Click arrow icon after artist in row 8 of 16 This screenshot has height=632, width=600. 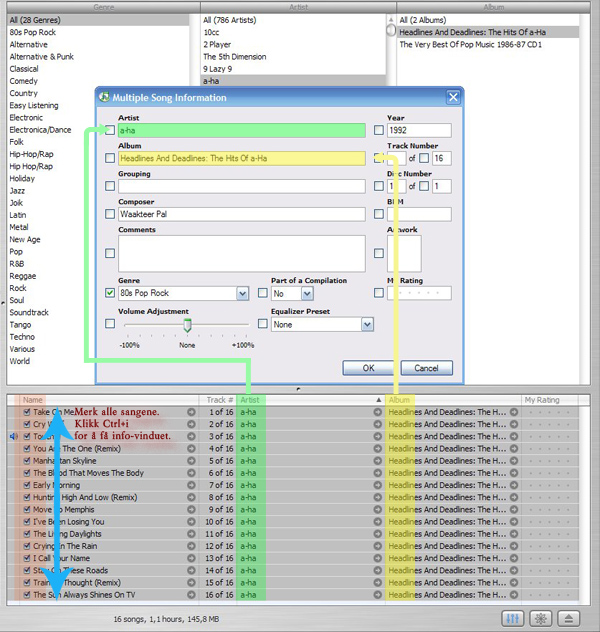(x=378, y=497)
